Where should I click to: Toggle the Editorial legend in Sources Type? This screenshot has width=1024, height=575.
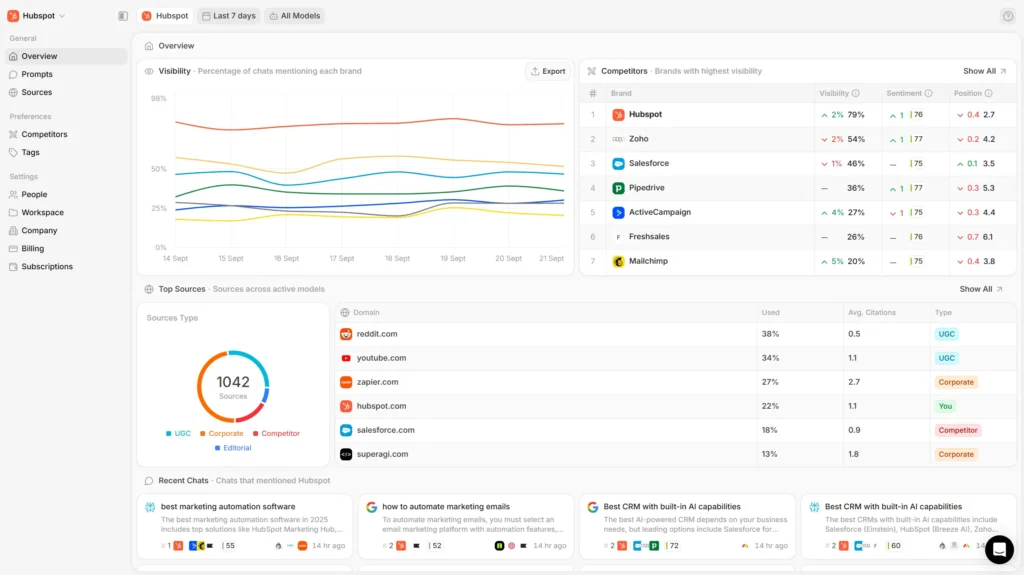[233, 448]
